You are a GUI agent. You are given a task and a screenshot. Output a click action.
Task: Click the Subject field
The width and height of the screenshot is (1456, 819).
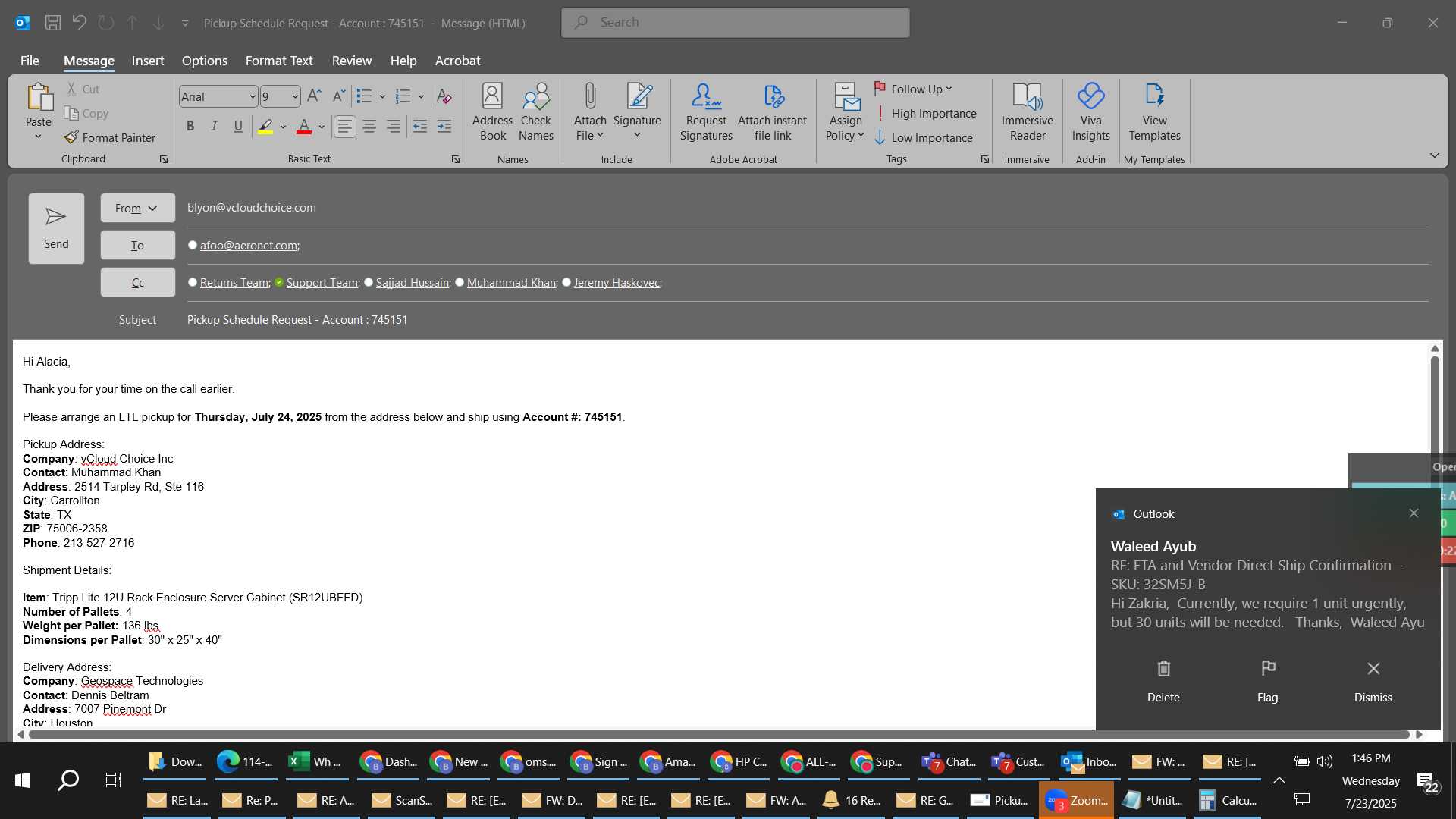807,320
